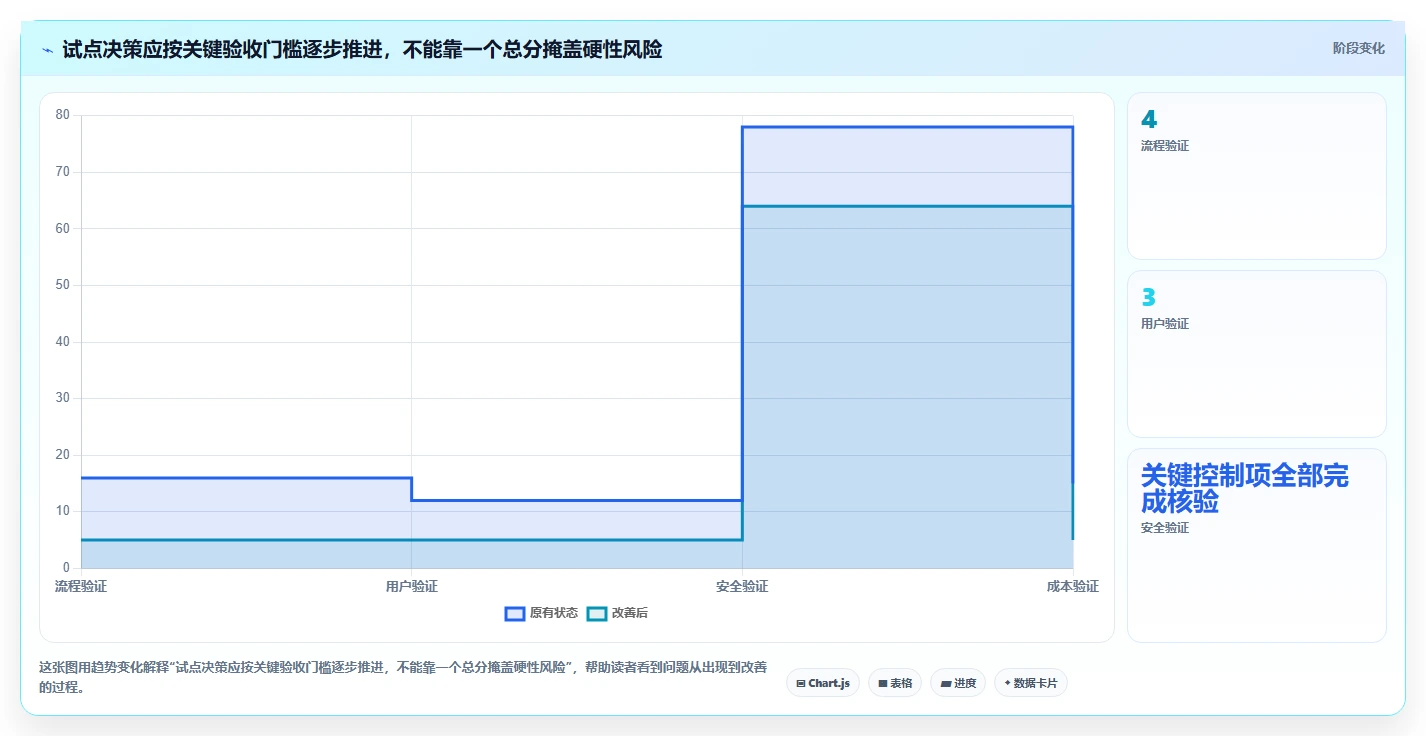
Task: Click the 70 y-axis tick label
Action: tap(63, 172)
